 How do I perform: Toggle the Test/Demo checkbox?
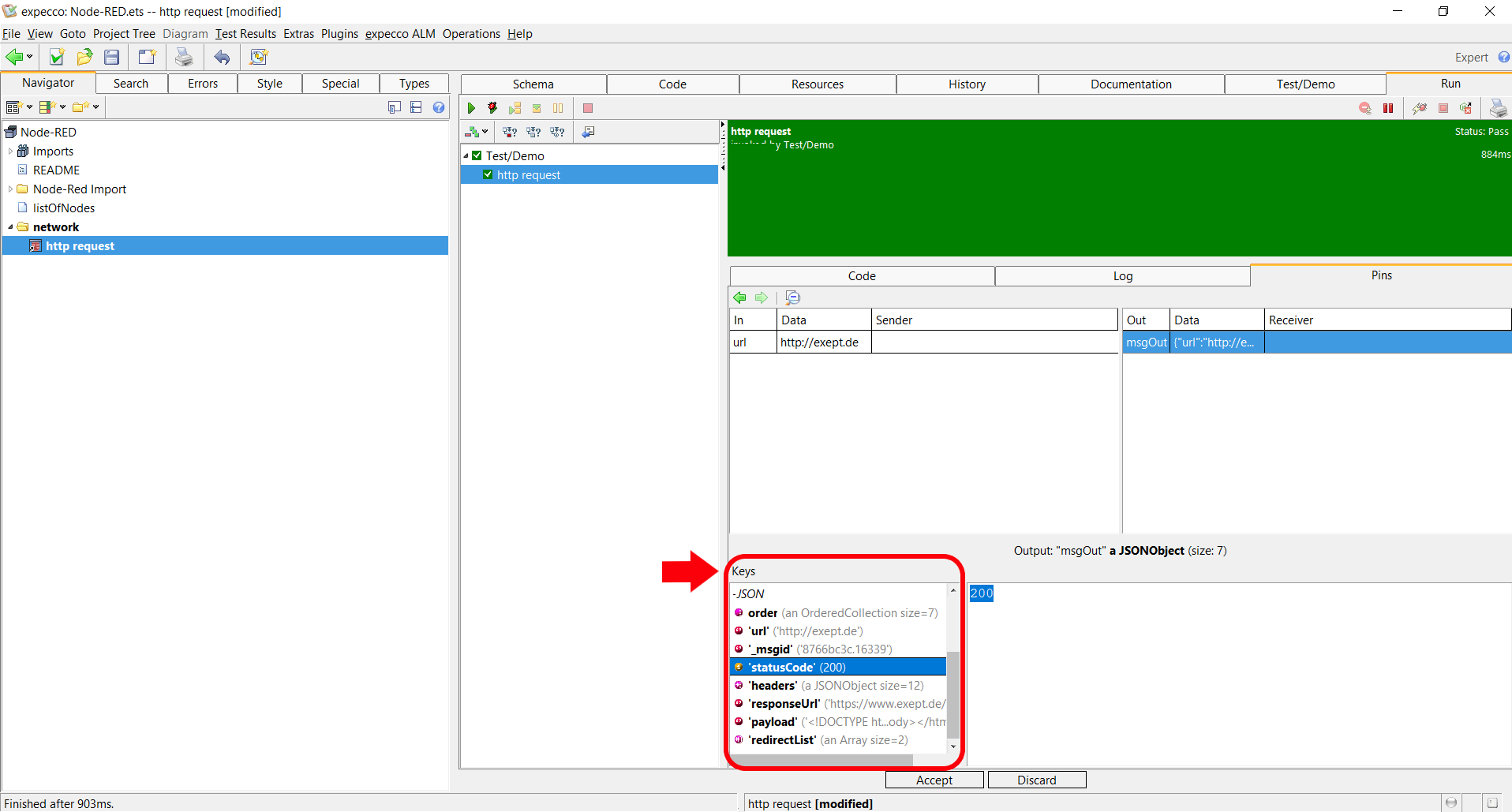pos(477,156)
